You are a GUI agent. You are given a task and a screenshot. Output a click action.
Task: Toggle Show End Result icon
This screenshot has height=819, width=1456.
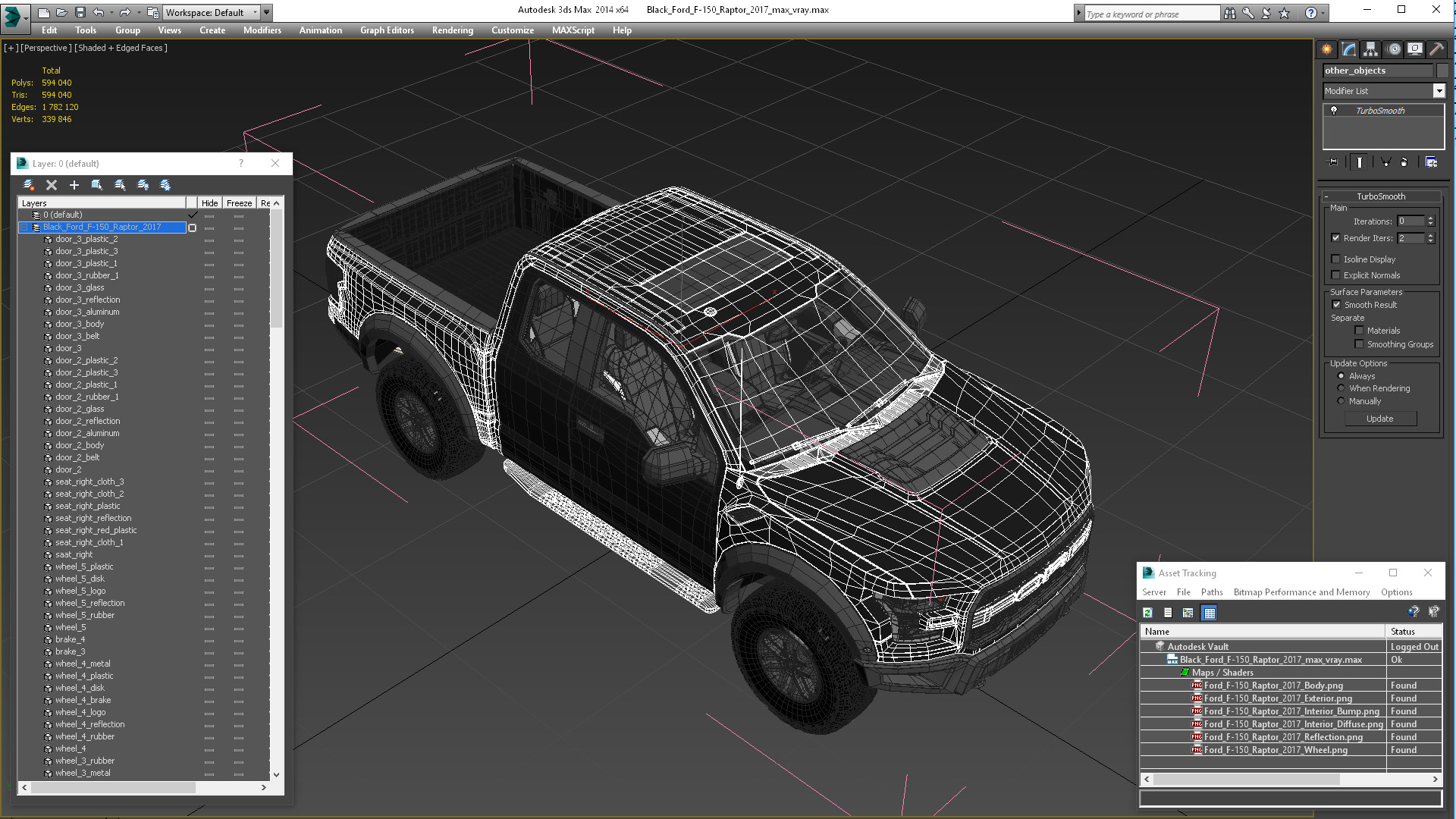click(1360, 162)
